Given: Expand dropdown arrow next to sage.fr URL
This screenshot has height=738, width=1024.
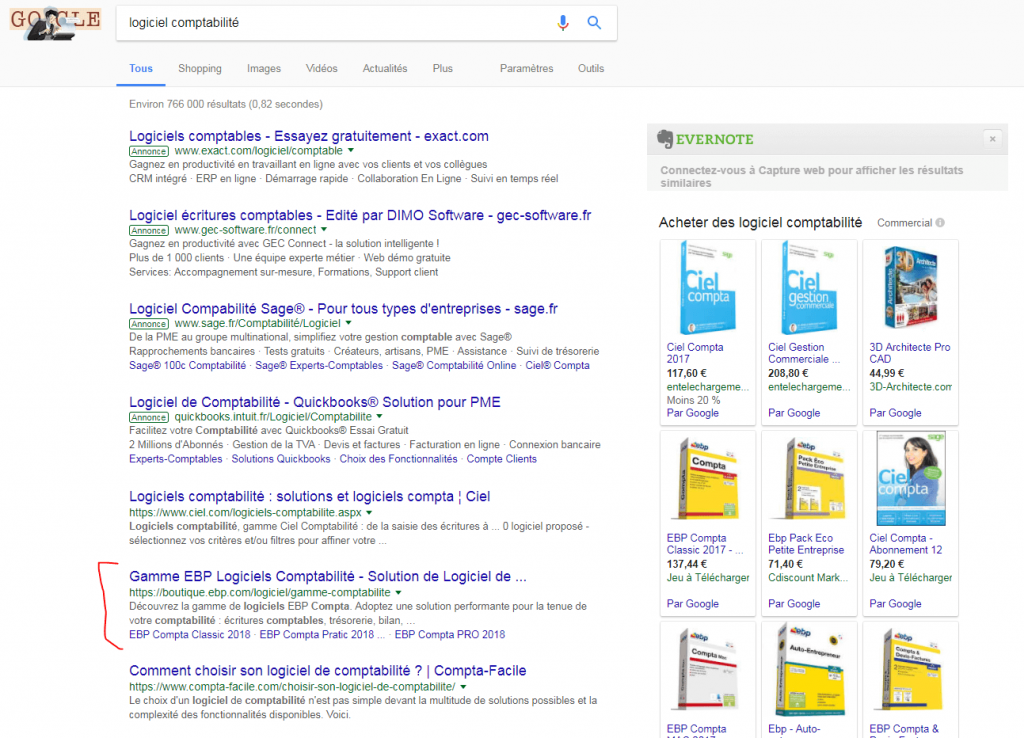Looking at the screenshot, I should 349,324.
